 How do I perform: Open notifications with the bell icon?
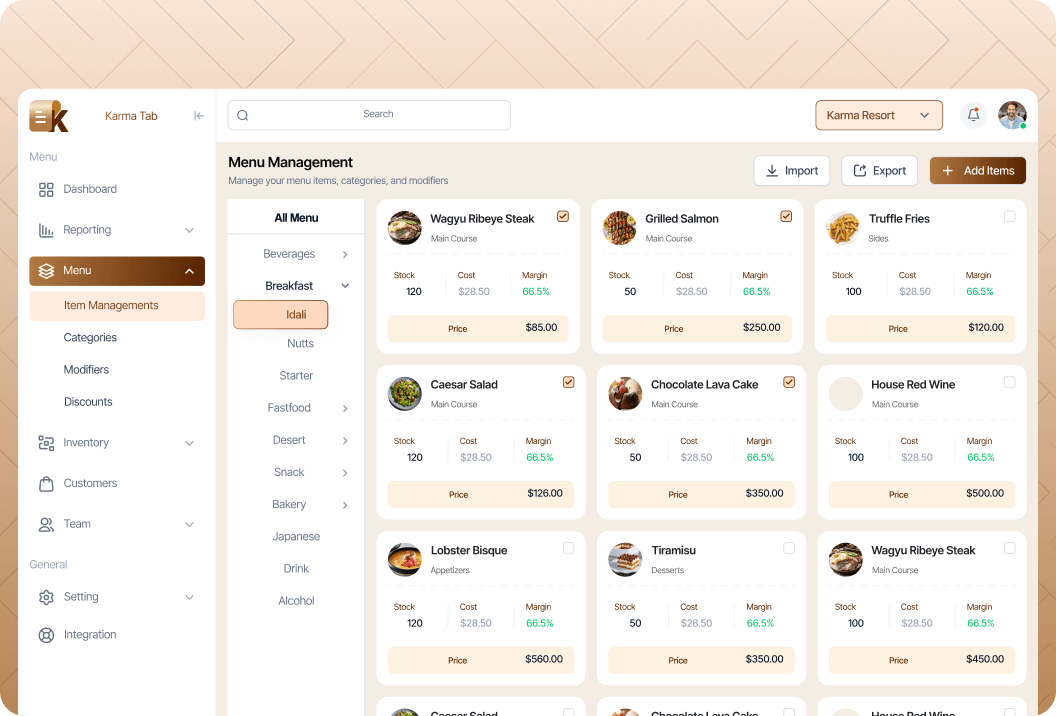pos(973,115)
